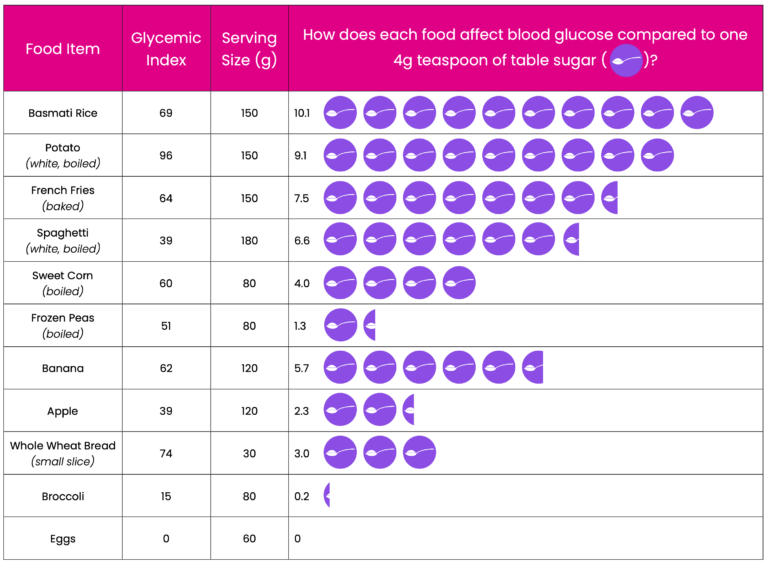Select the Food Item column header
The image size is (768, 565).
coord(63,48)
